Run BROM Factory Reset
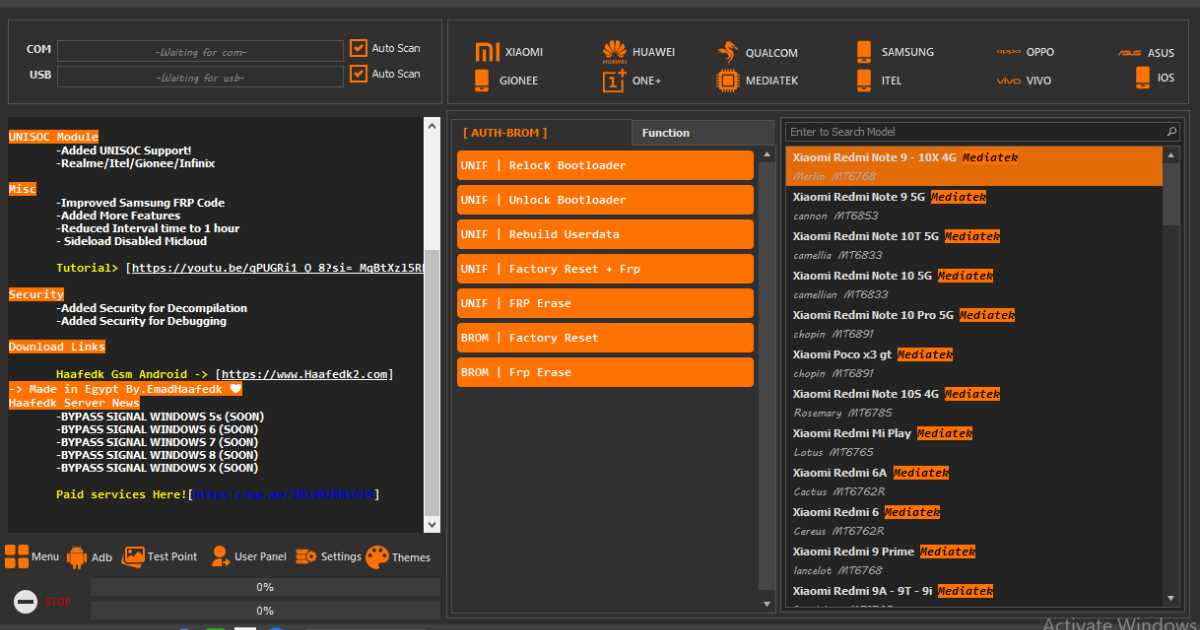This screenshot has height=630, width=1200. (x=605, y=338)
